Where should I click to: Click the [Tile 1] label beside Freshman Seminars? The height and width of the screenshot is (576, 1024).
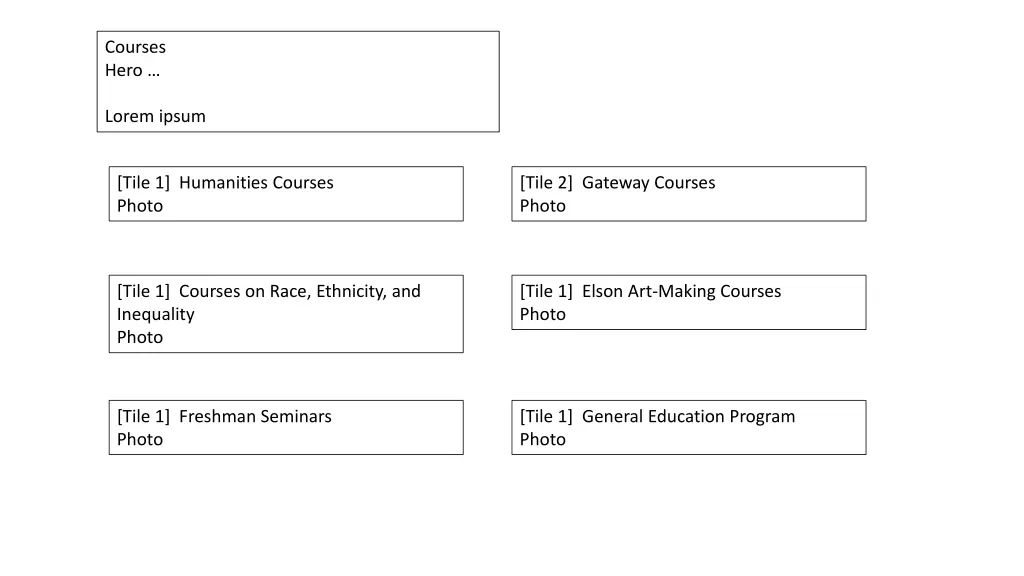click(143, 416)
